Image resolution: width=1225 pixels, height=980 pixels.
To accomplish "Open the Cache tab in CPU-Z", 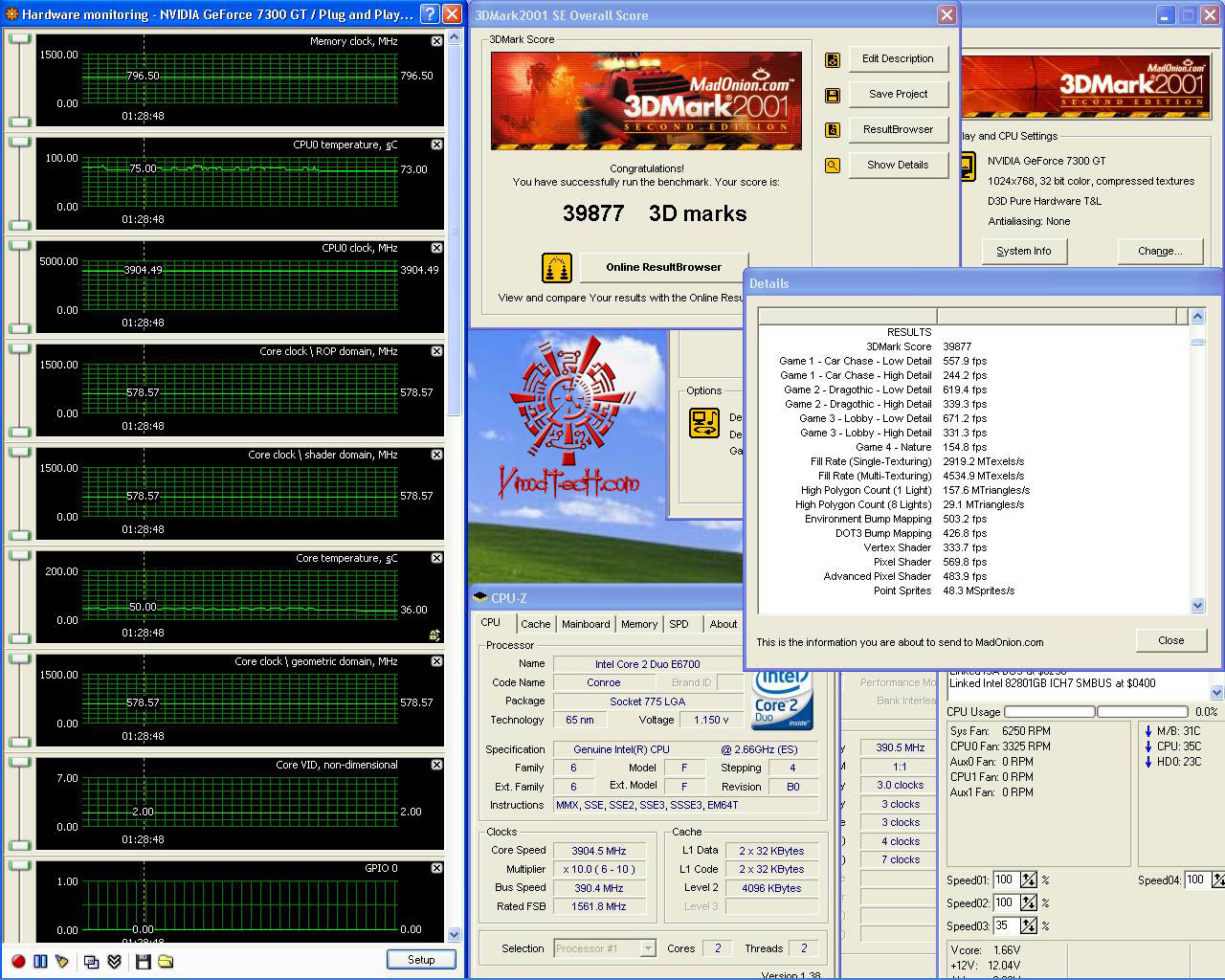I will click(x=536, y=624).
